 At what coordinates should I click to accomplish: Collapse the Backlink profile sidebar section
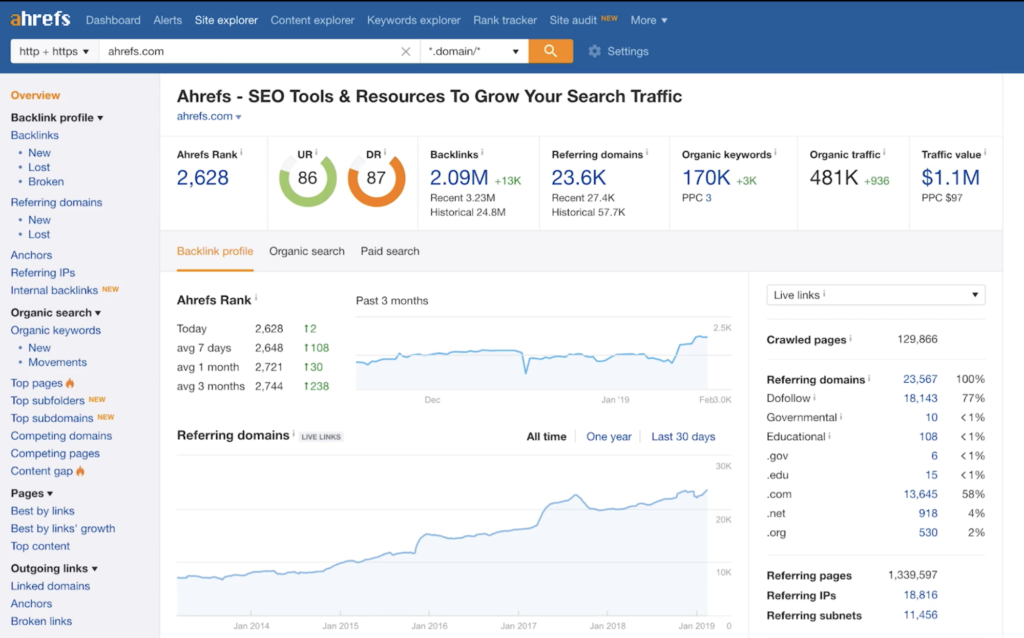click(57, 118)
